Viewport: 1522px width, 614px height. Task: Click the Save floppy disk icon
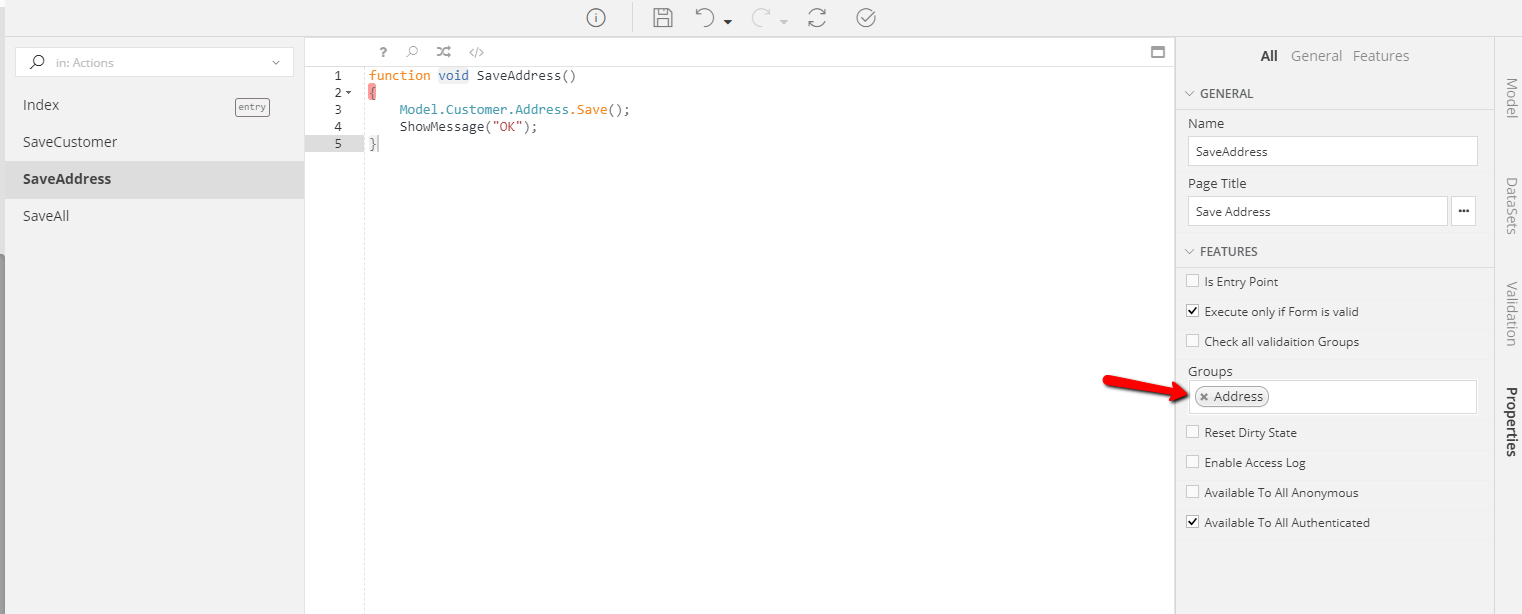pos(662,18)
